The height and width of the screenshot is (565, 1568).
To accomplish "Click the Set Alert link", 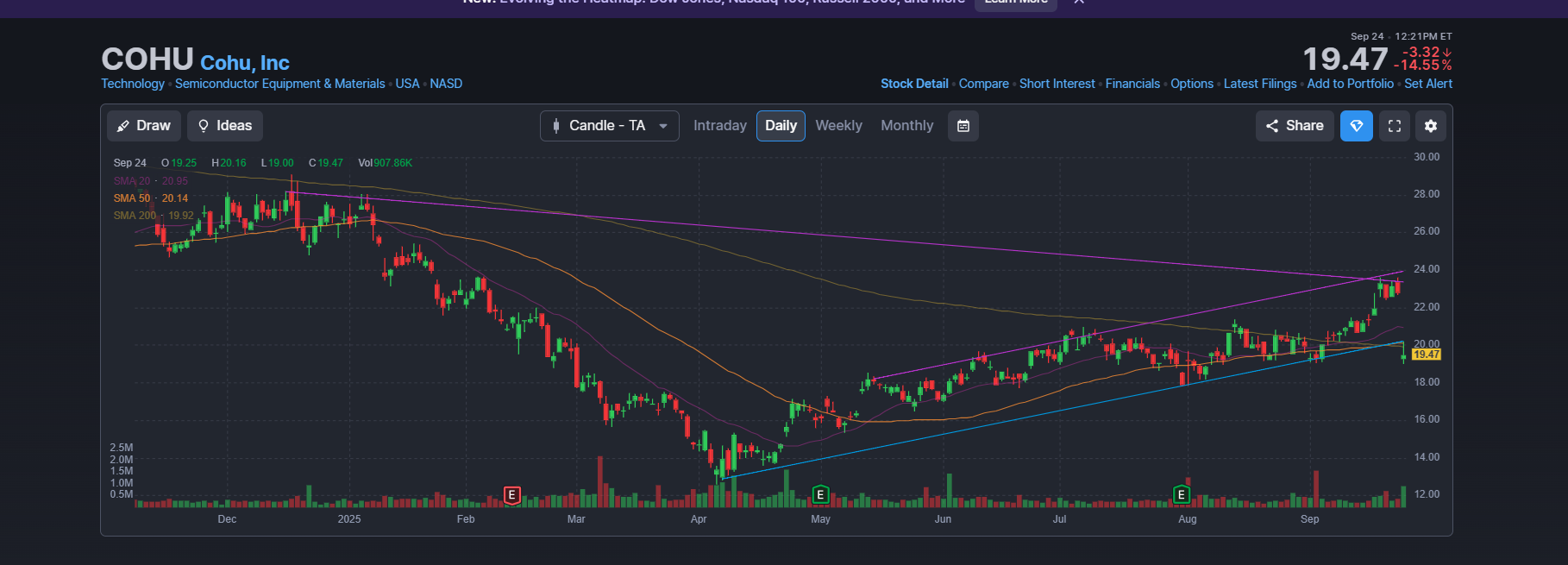I will click(x=1427, y=84).
